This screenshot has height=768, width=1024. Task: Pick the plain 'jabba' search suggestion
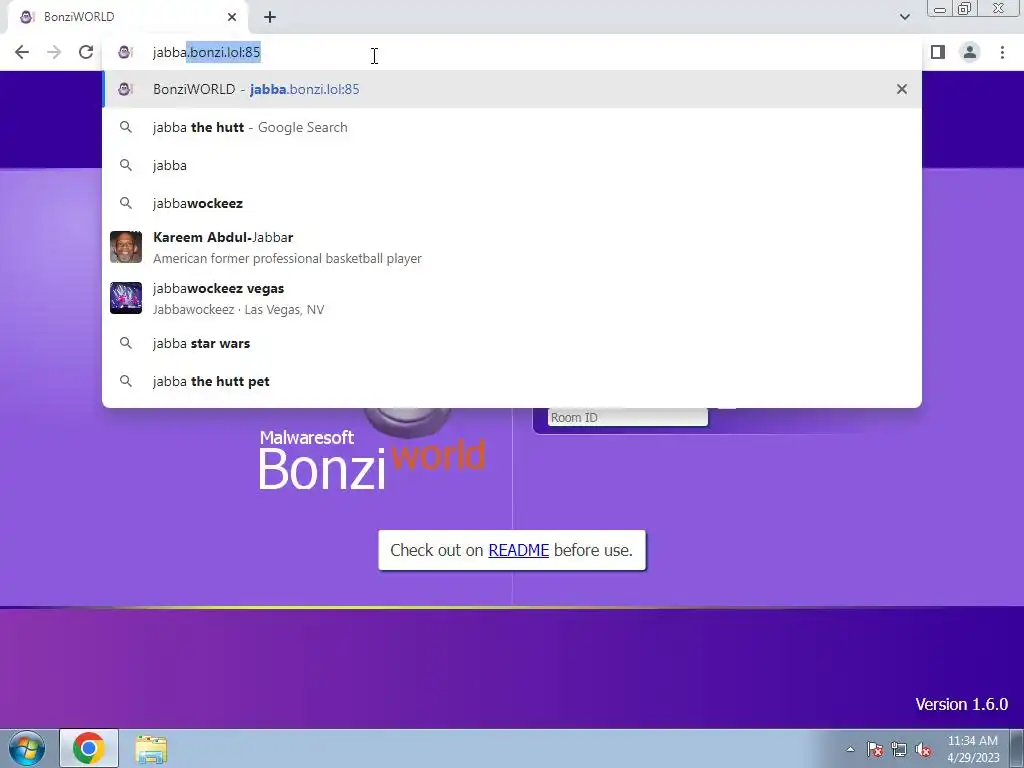click(512, 165)
